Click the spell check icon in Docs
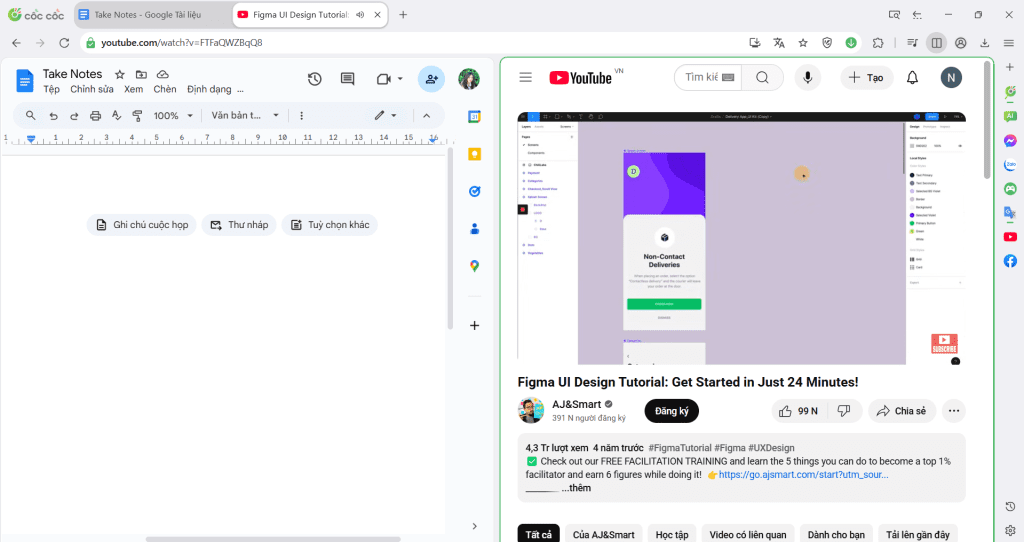 pos(116,116)
